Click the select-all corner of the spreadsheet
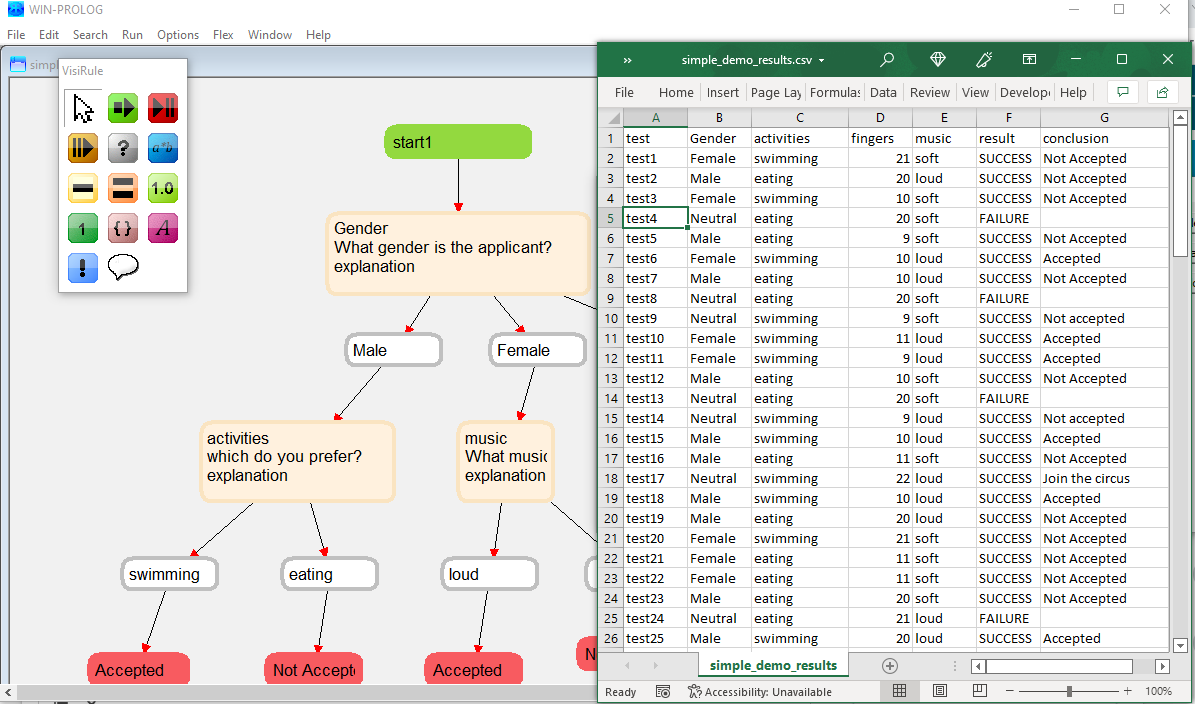Viewport: 1195px width, 704px height. coord(612,117)
